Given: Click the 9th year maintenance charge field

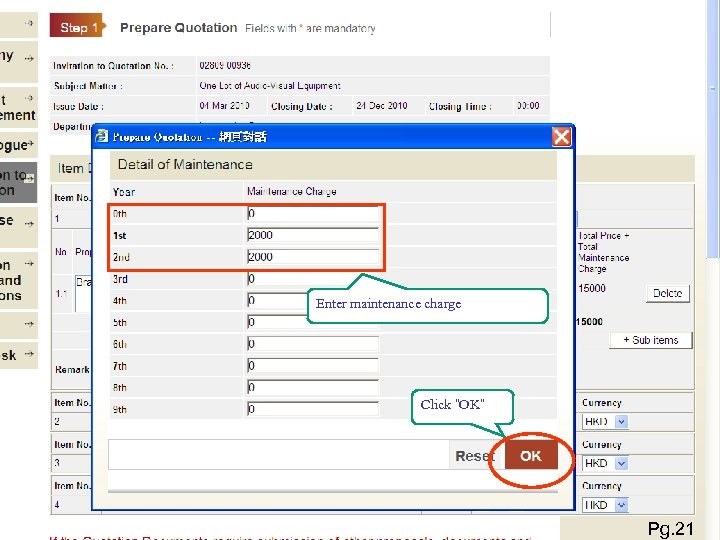Looking at the screenshot, I should point(313,409).
